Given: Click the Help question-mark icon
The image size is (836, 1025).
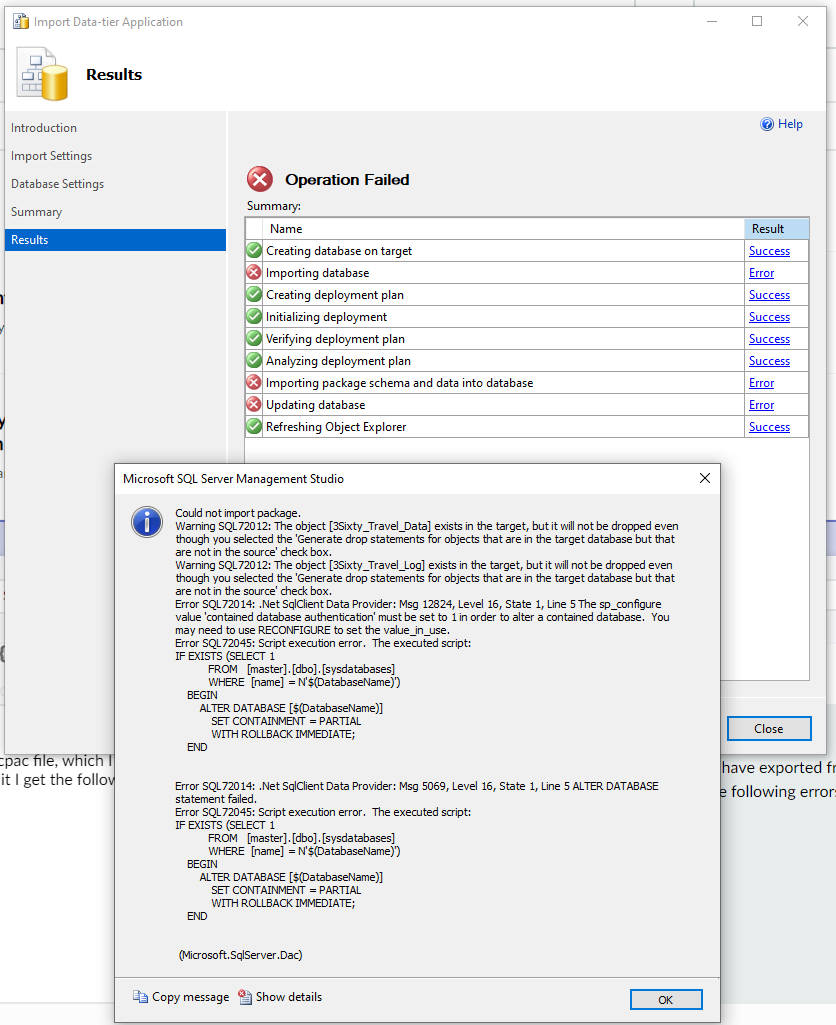Looking at the screenshot, I should click(x=767, y=124).
